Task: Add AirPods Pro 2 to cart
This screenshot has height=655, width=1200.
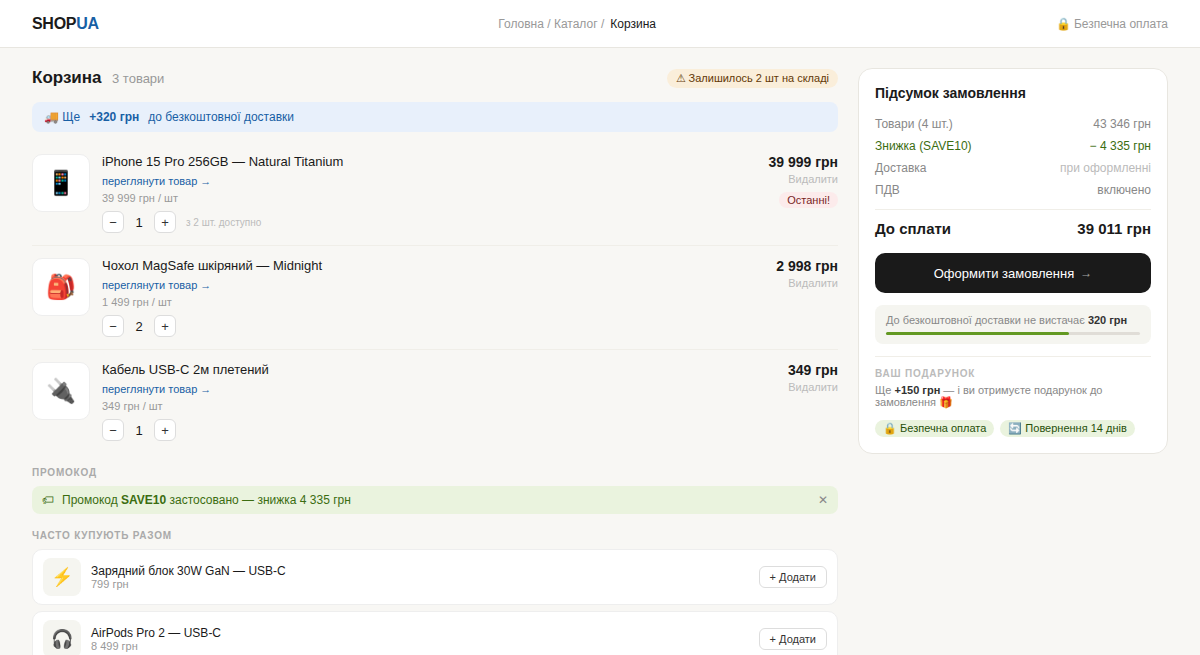Action: [x=792, y=639]
